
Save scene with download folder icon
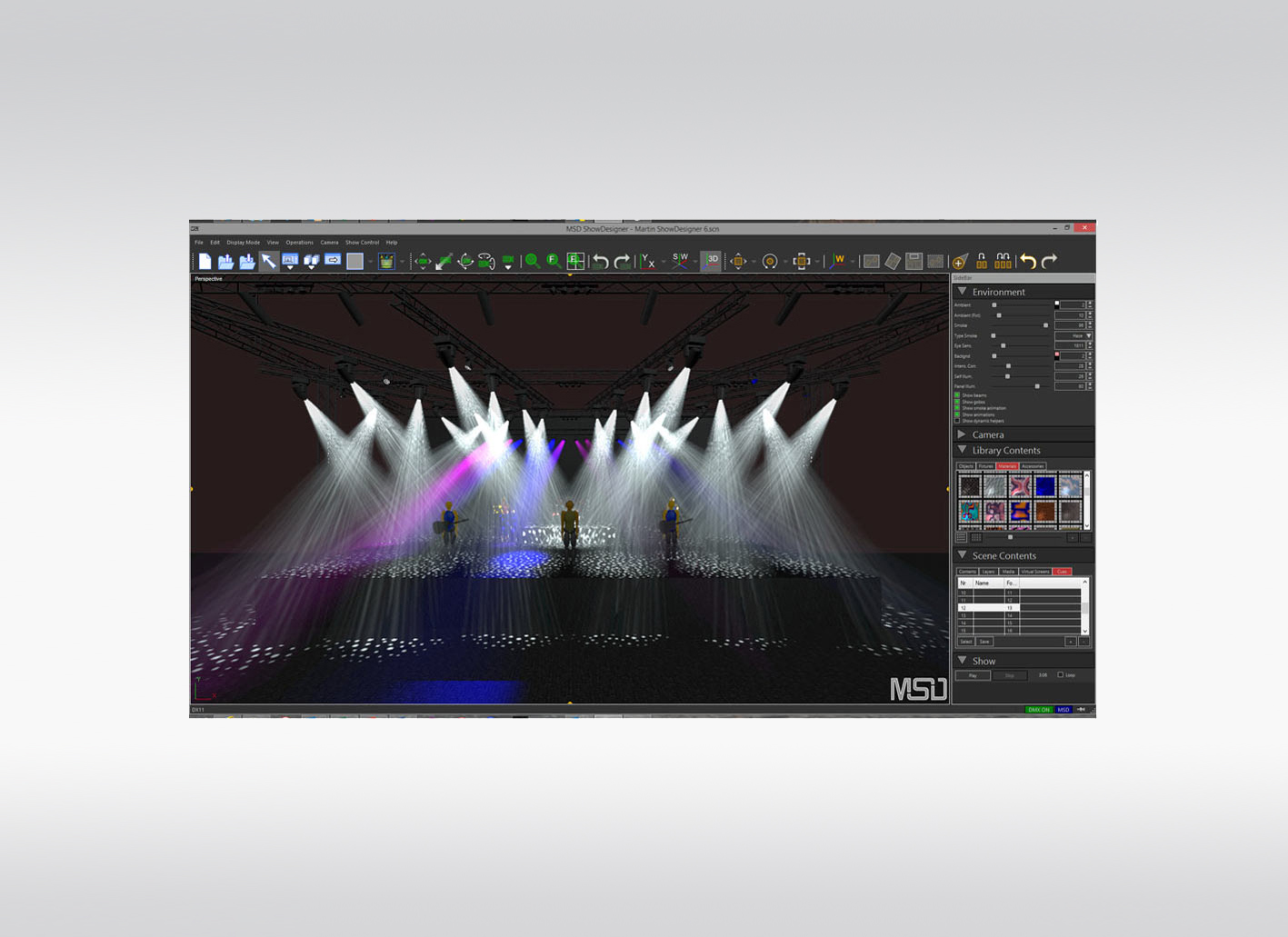pos(247,261)
